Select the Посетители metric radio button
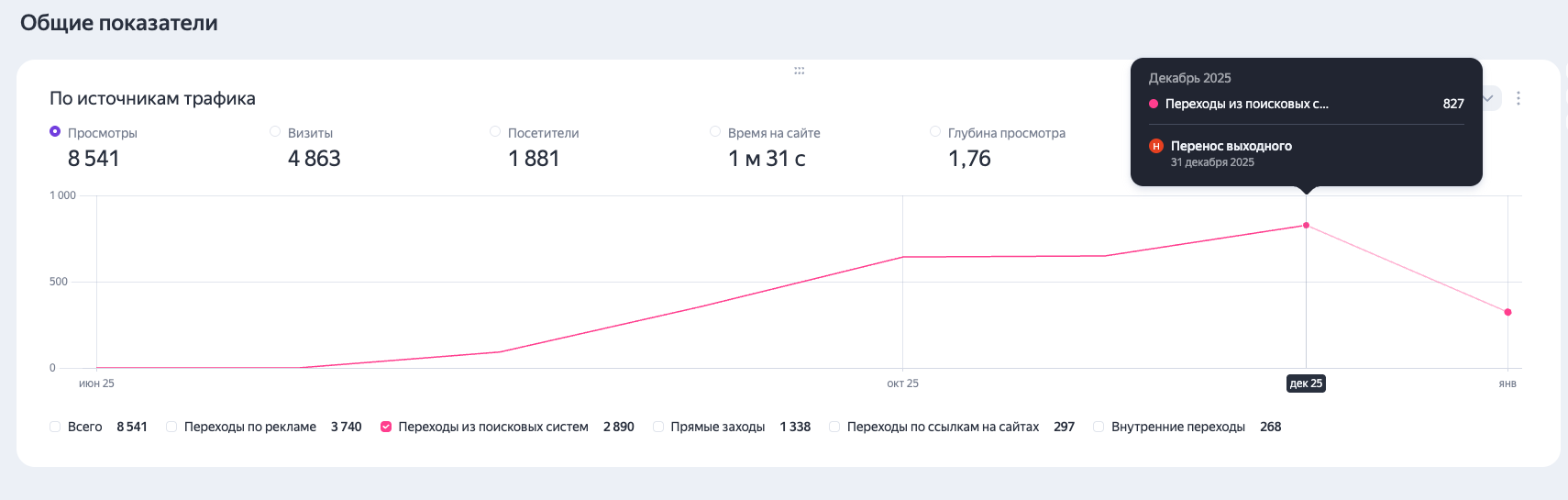The height and width of the screenshot is (500, 1568). tap(495, 132)
